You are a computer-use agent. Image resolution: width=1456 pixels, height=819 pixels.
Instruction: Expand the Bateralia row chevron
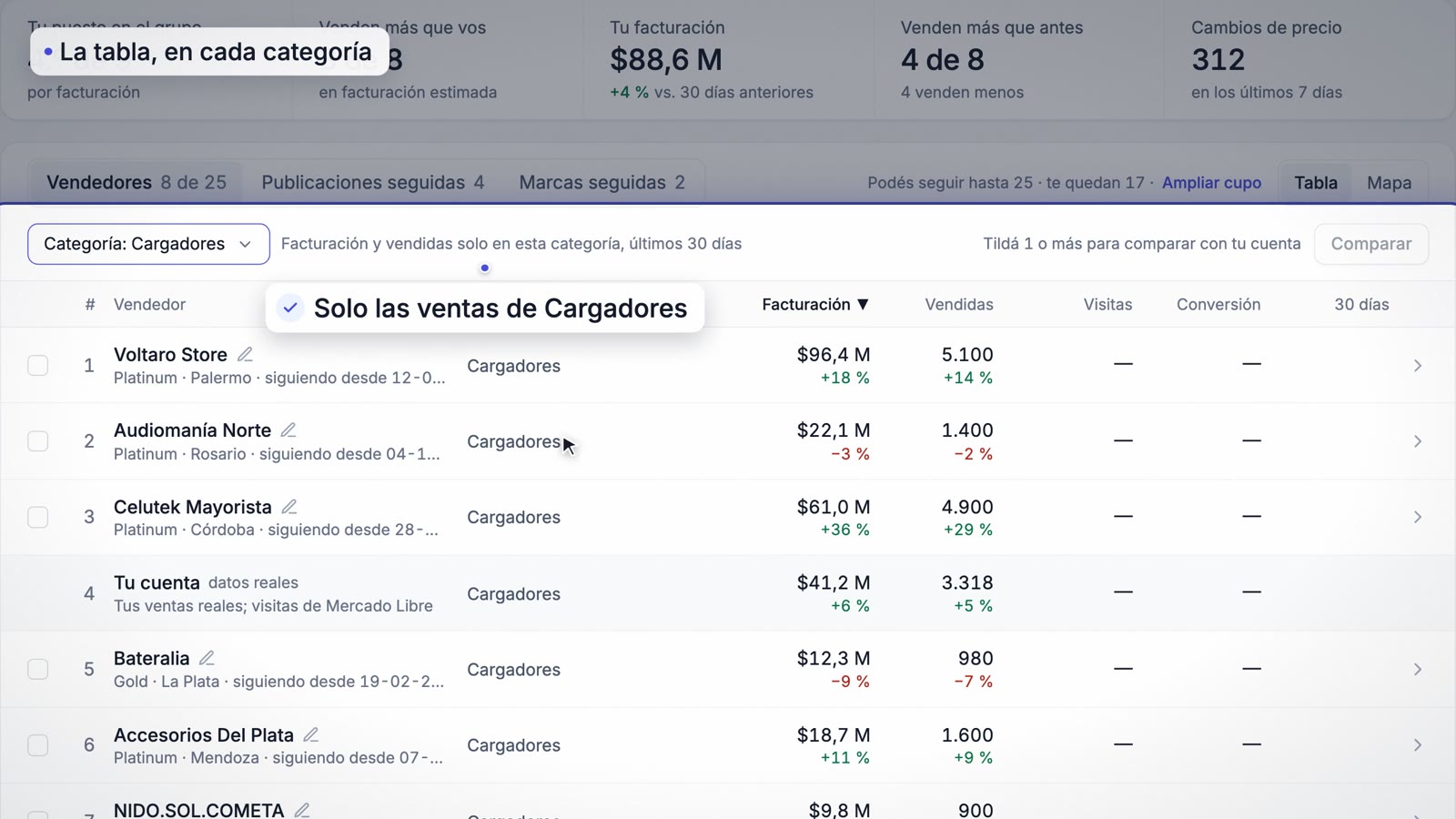pos(1417,669)
